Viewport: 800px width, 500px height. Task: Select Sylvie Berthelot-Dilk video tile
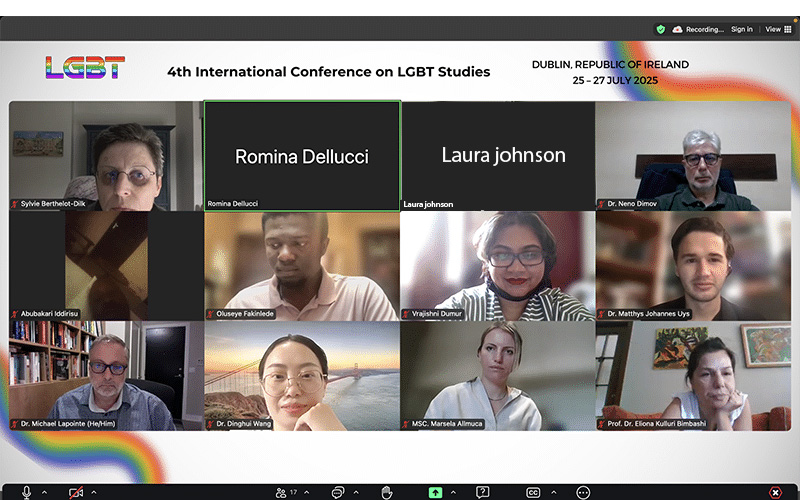coord(106,156)
